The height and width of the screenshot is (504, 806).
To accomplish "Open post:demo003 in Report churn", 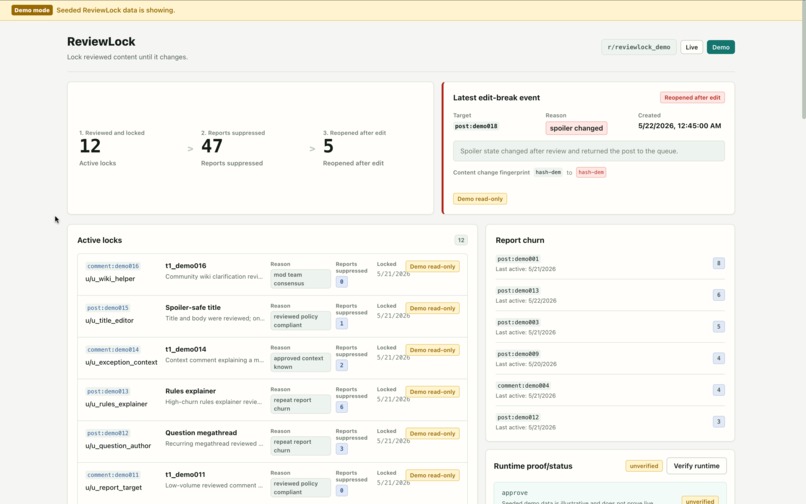I will pos(518,322).
